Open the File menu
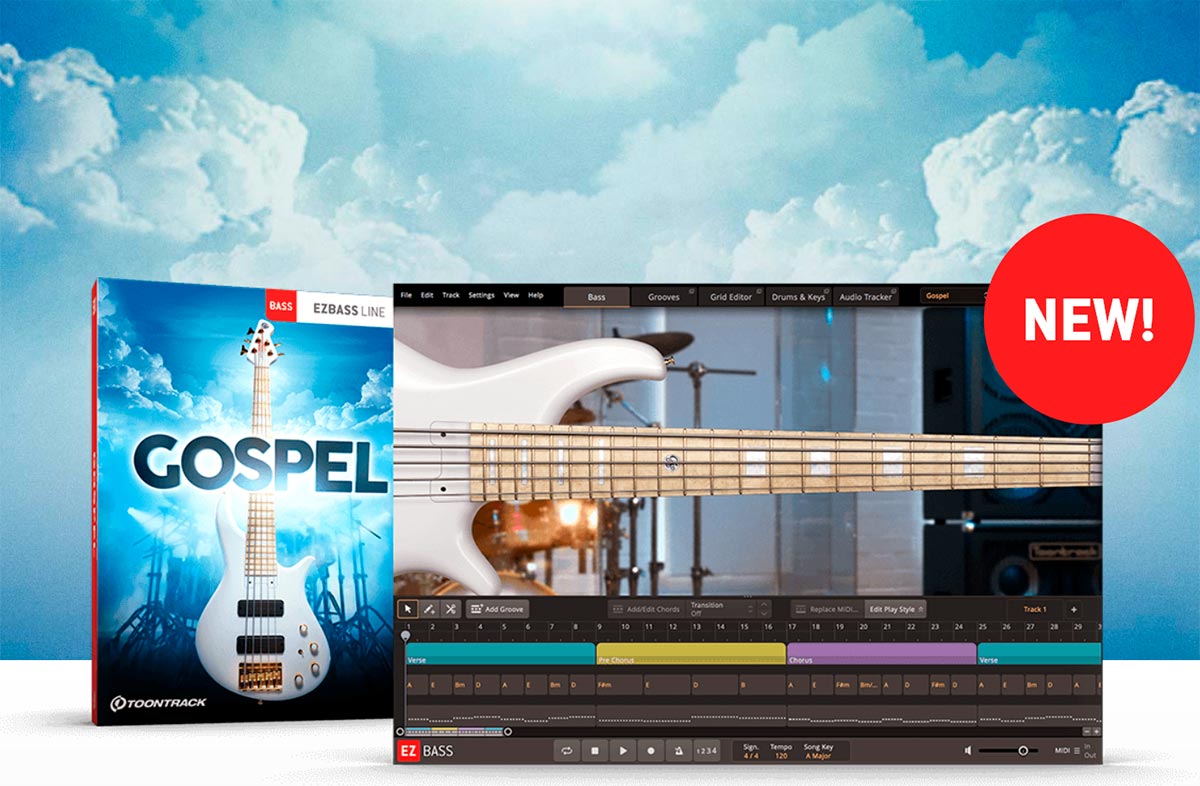The image size is (1200, 786). click(x=406, y=296)
